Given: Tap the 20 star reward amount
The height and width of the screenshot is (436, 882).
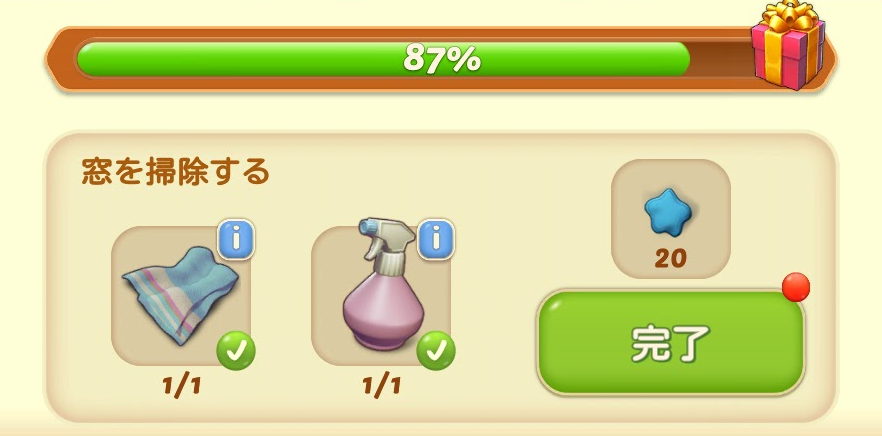Looking at the screenshot, I should (670, 259).
